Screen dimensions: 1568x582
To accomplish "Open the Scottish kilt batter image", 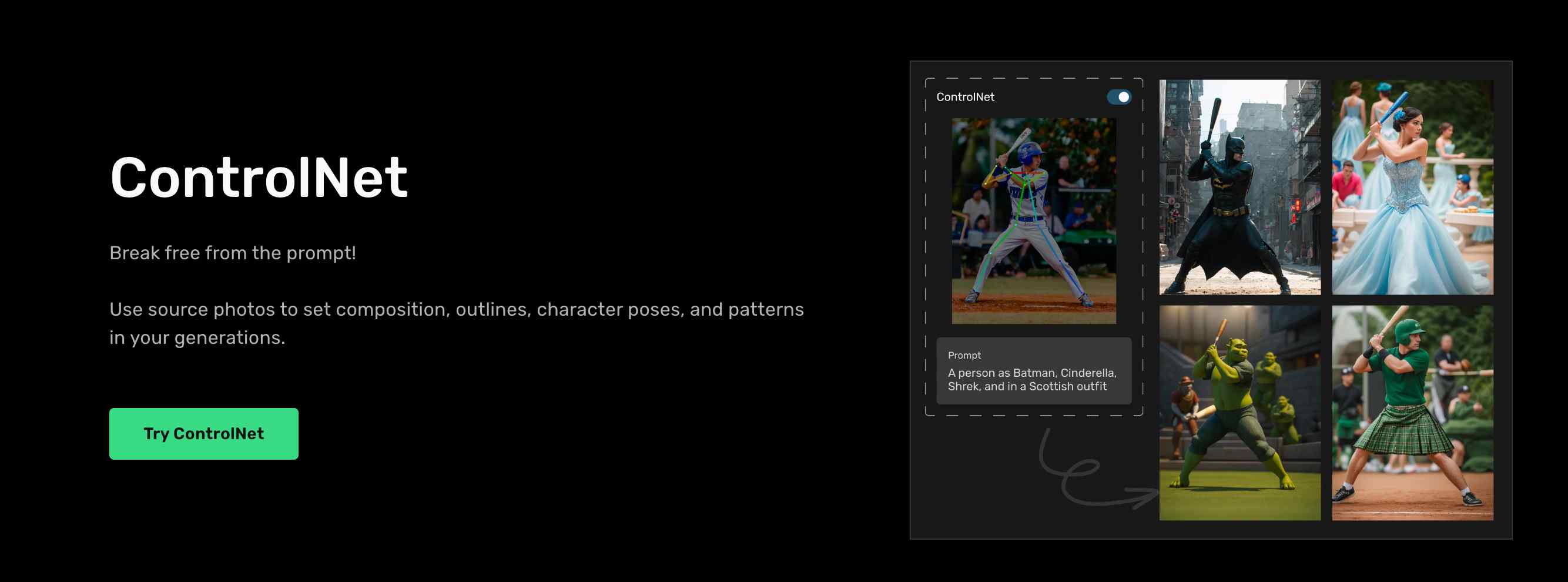I will point(1412,413).
